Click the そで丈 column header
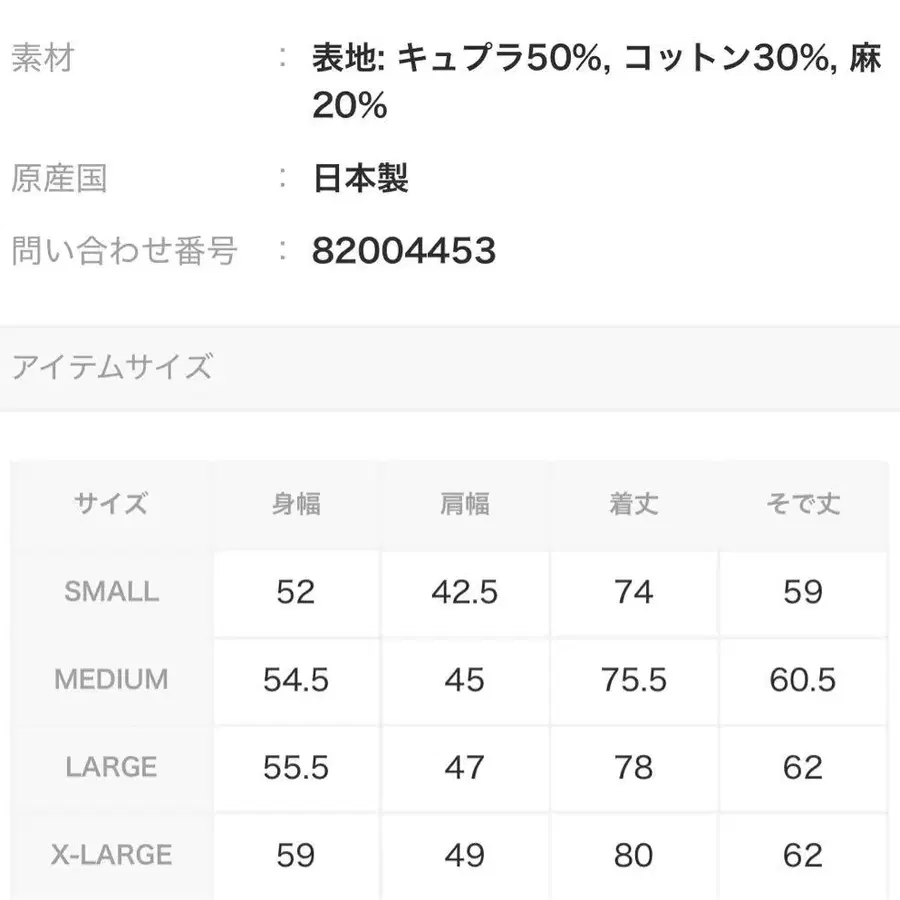 803,504
